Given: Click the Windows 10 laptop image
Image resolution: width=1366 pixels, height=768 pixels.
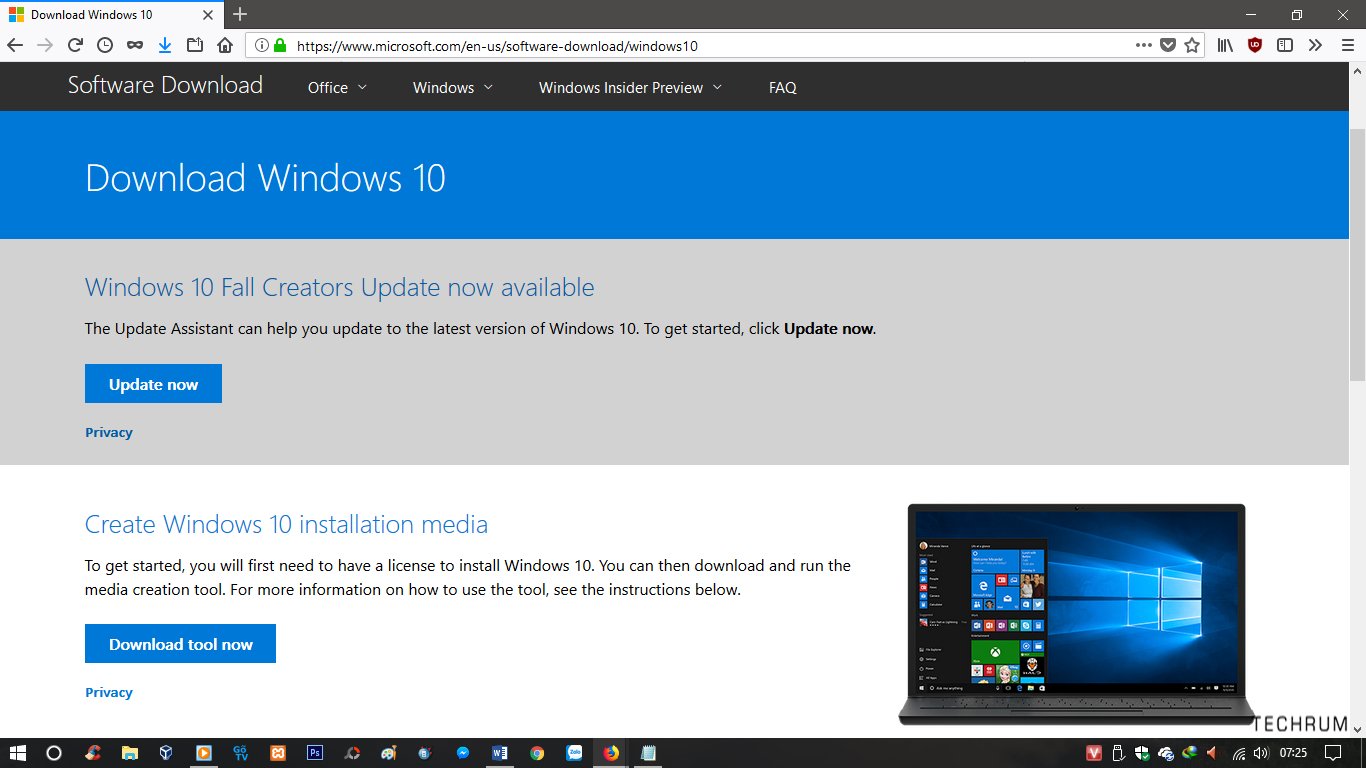Looking at the screenshot, I should pos(1076,614).
